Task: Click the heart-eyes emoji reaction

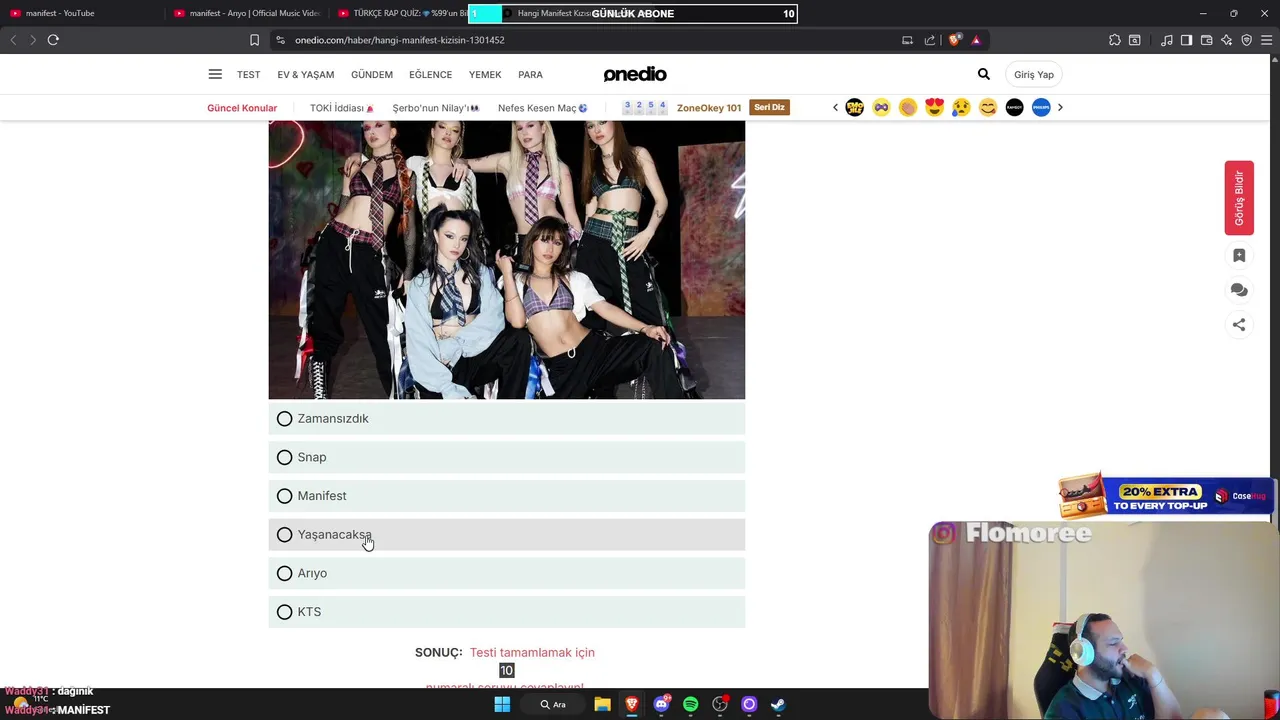Action: coord(934,107)
